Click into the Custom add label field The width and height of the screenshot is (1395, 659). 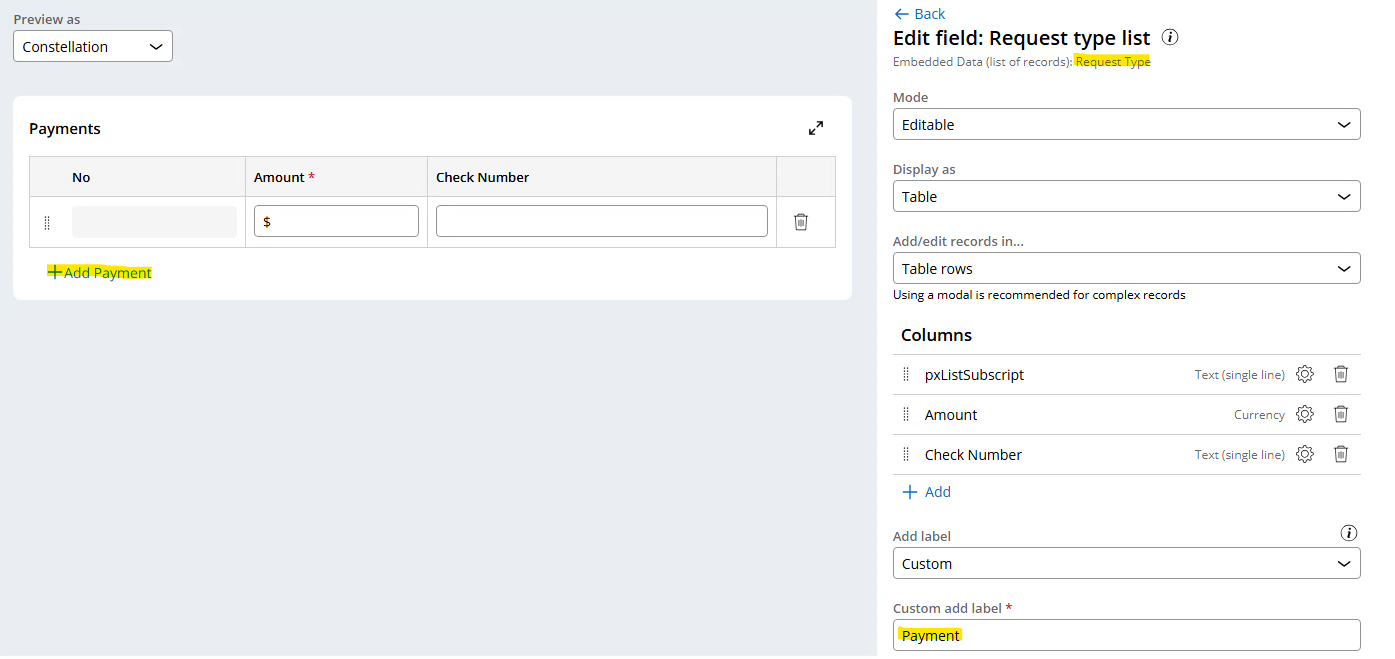[1126, 636]
